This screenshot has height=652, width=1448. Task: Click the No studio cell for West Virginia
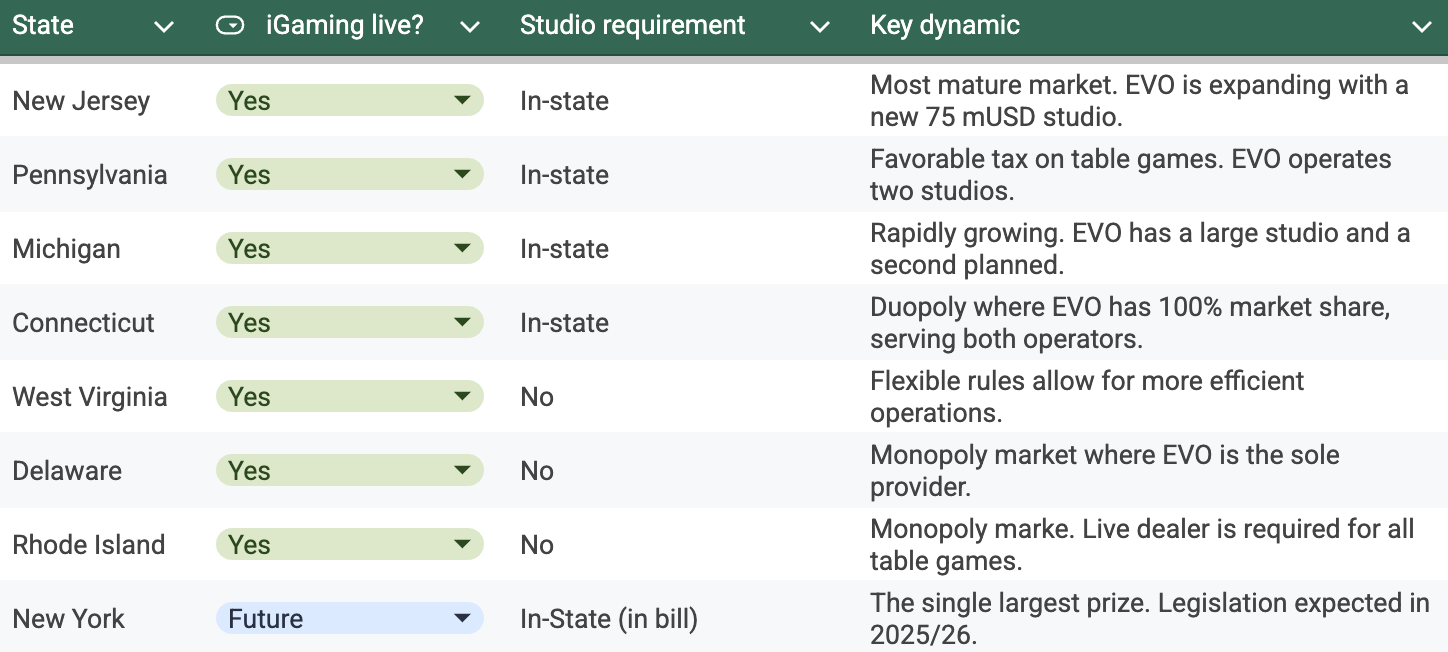[682, 397]
